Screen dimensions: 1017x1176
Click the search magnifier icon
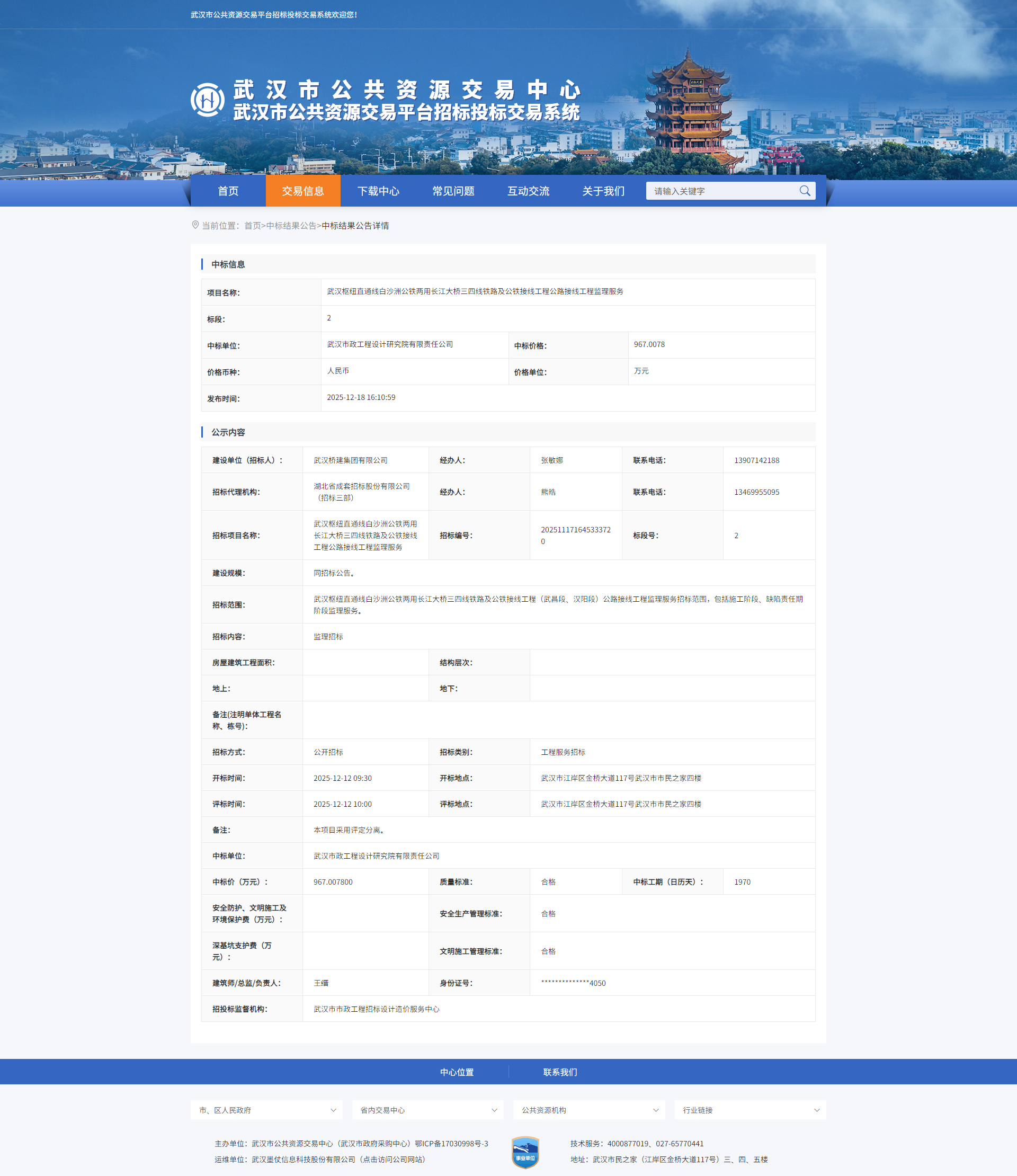click(805, 191)
